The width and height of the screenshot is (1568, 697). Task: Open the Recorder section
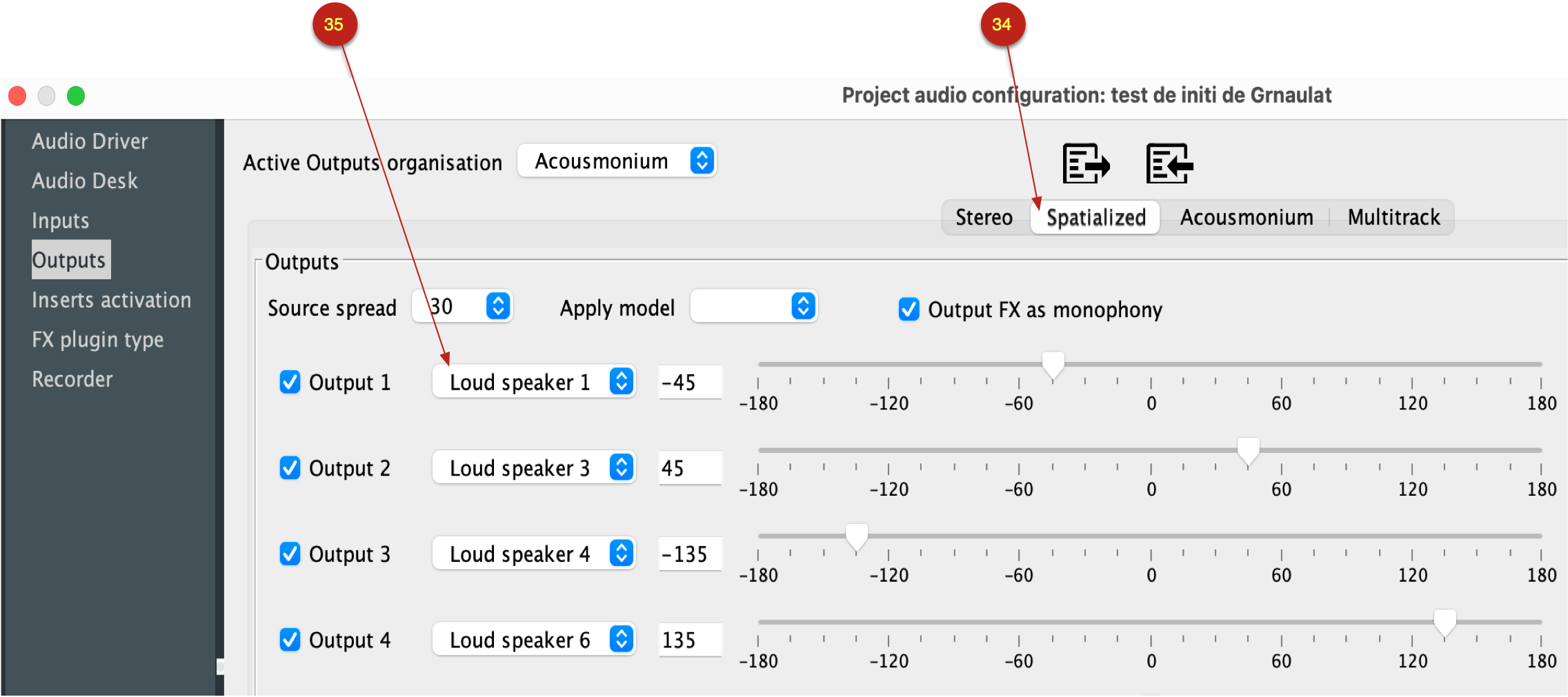click(x=72, y=379)
